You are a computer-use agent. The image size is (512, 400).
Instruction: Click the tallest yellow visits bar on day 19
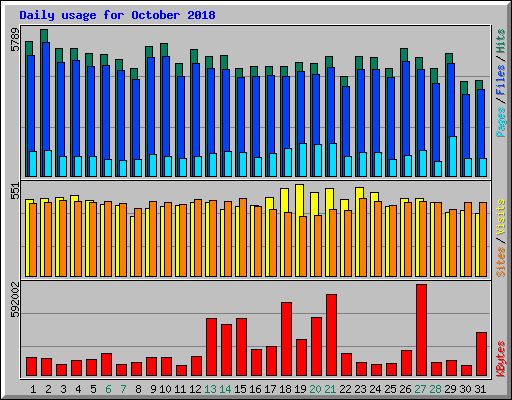299,200
